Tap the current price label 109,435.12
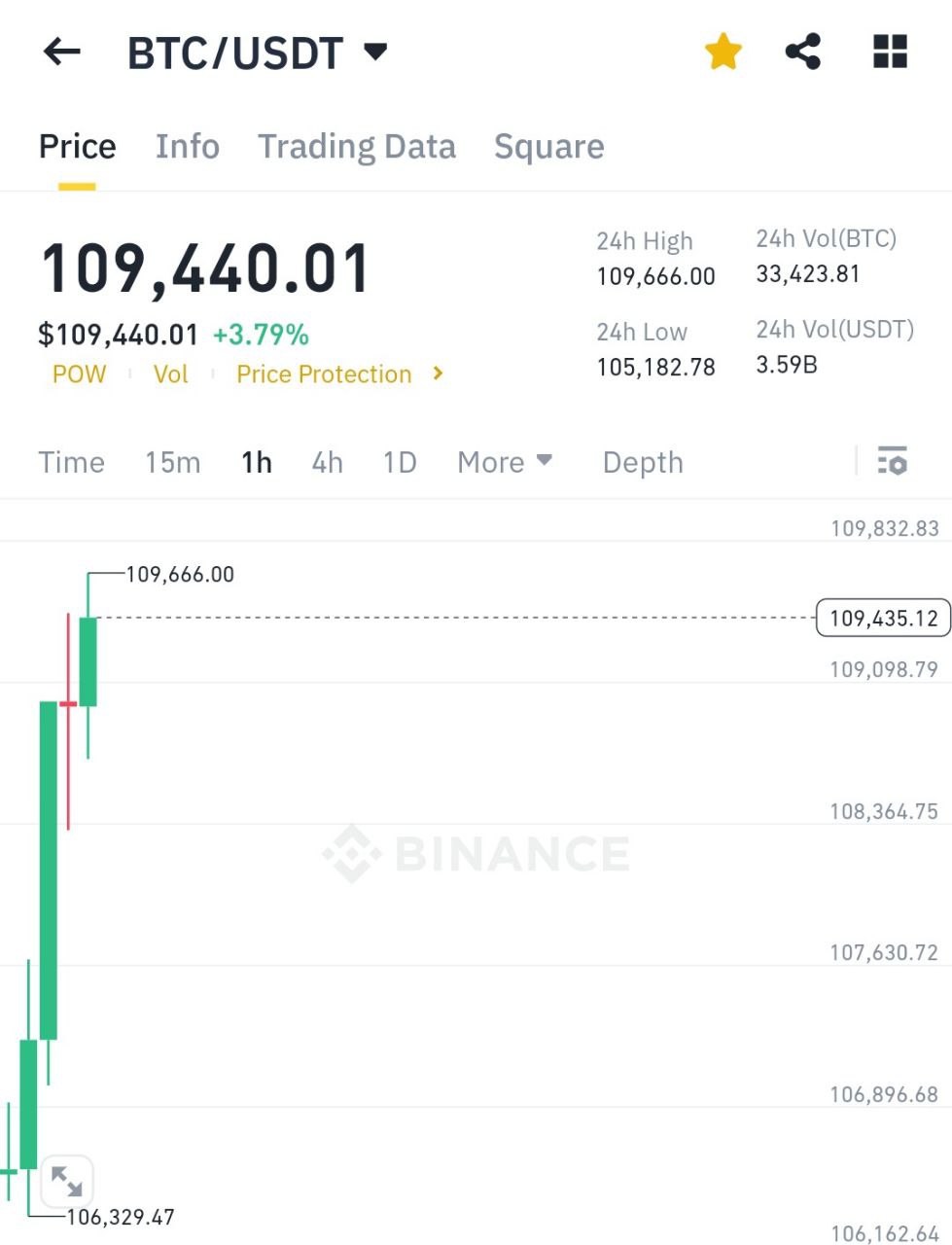 click(x=883, y=618)
